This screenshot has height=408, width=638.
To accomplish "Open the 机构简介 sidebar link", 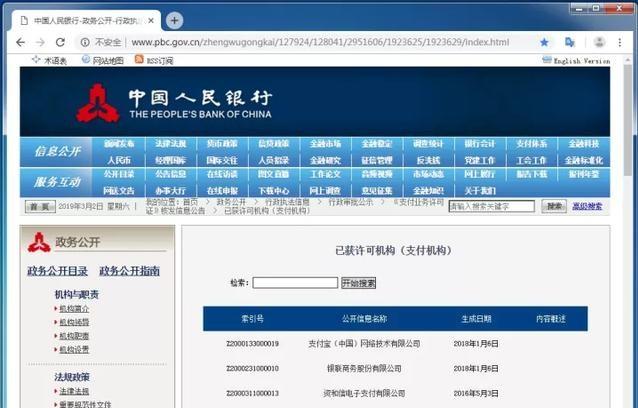I will [x=74, y=309].
